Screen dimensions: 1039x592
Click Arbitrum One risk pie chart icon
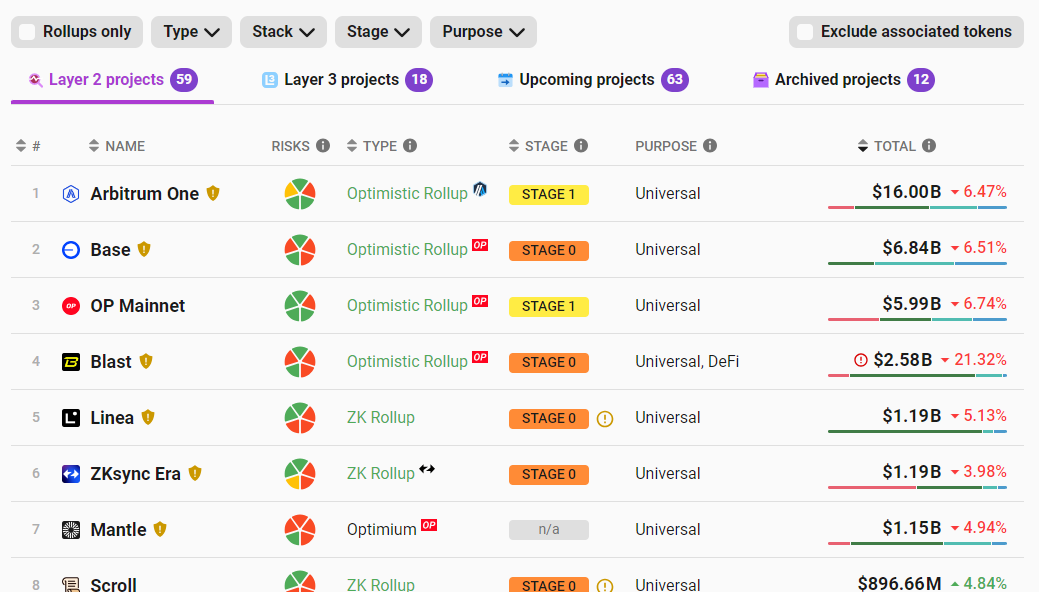click(300, 194)
